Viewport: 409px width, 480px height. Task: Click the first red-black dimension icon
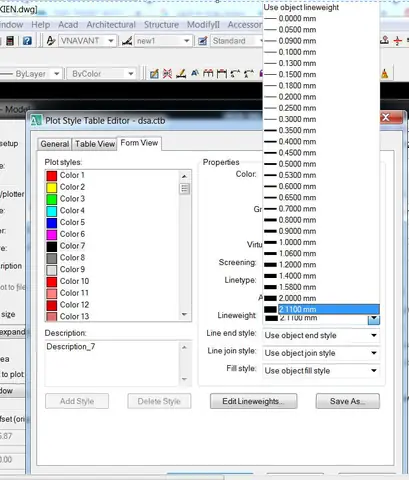point(208,73)
